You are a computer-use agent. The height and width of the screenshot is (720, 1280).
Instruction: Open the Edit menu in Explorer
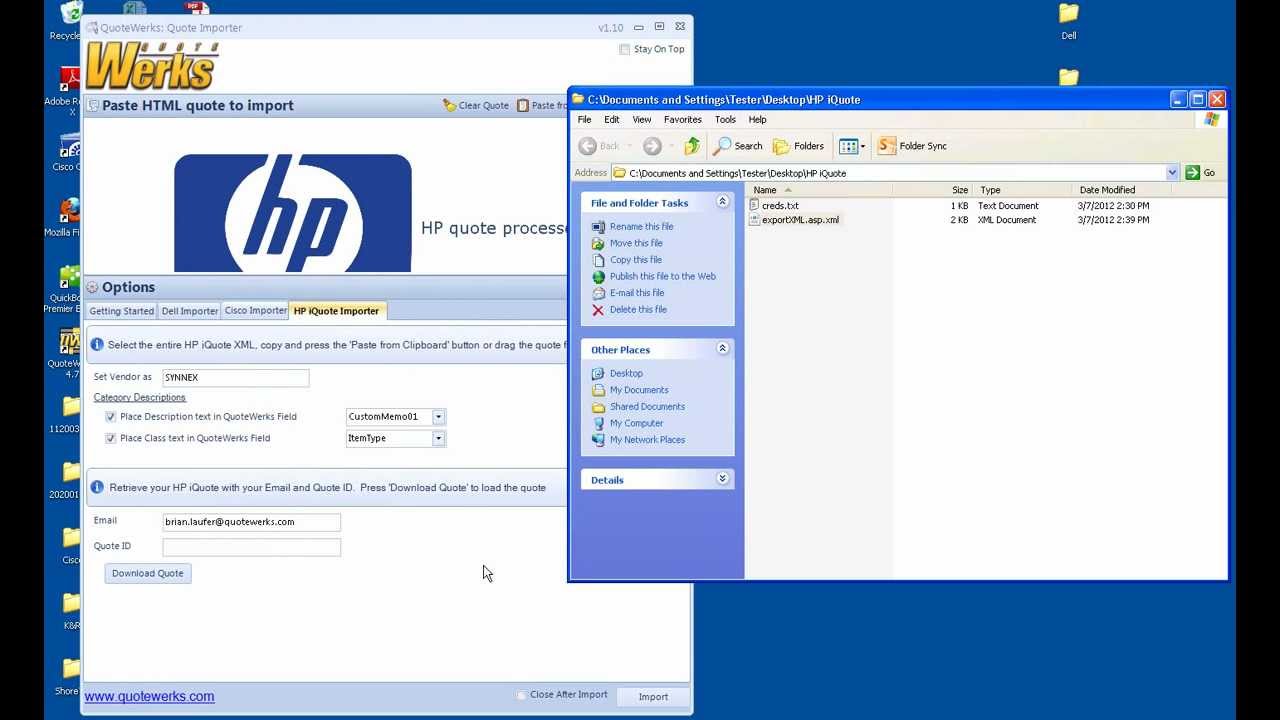pyautogui.click(x=612, y=120)
